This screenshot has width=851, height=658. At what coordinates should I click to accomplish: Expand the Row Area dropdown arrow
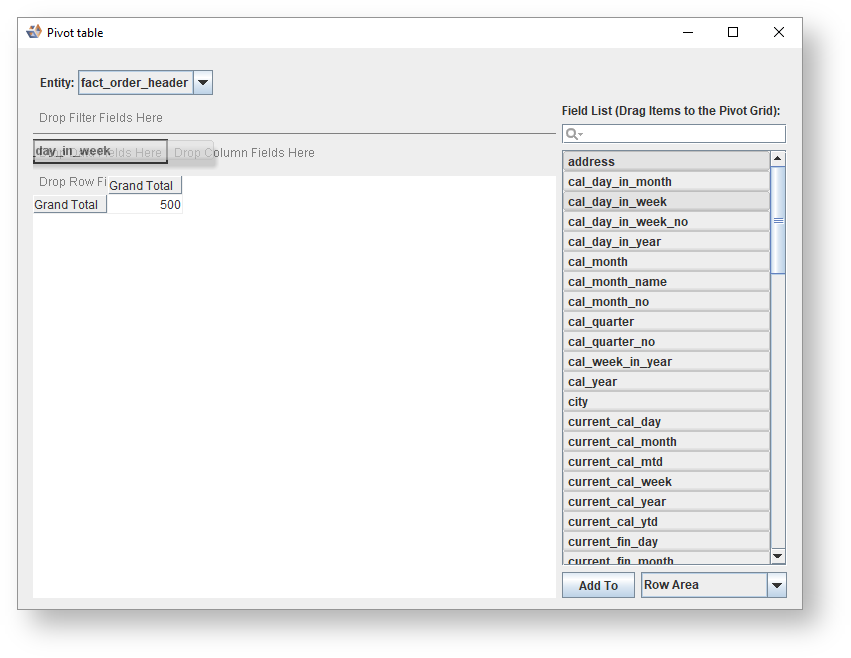coord(777,586)
